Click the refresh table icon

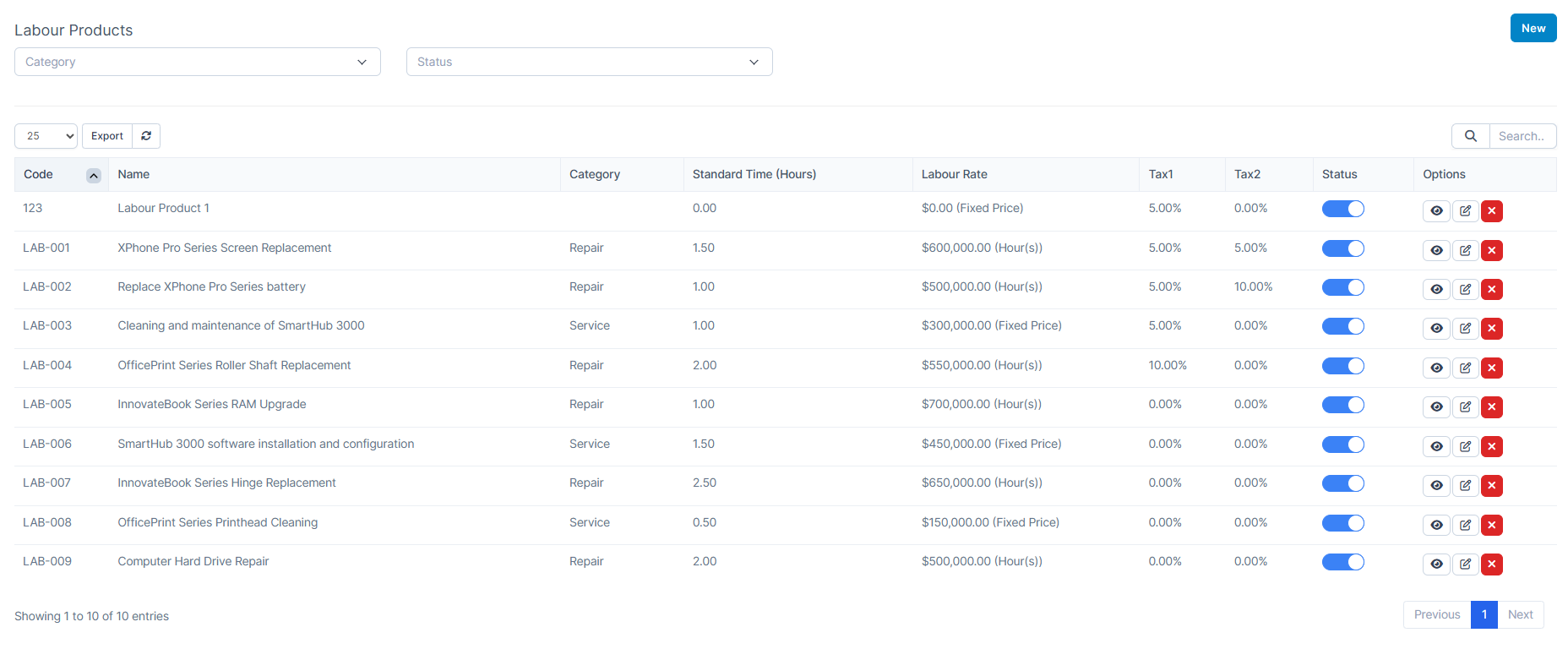pyautogui.click(x=146, y=136)
